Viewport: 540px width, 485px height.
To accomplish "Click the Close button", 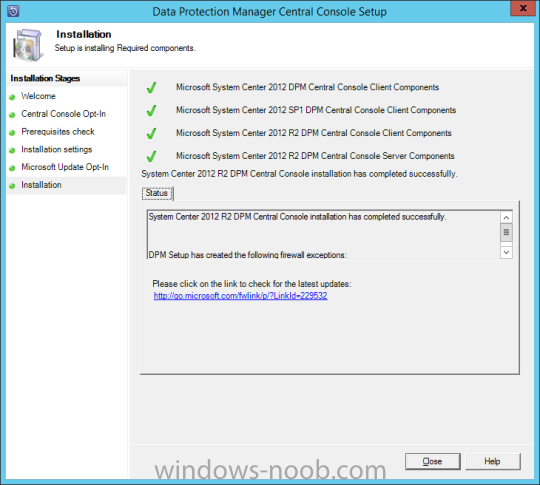I will (433, 461).
